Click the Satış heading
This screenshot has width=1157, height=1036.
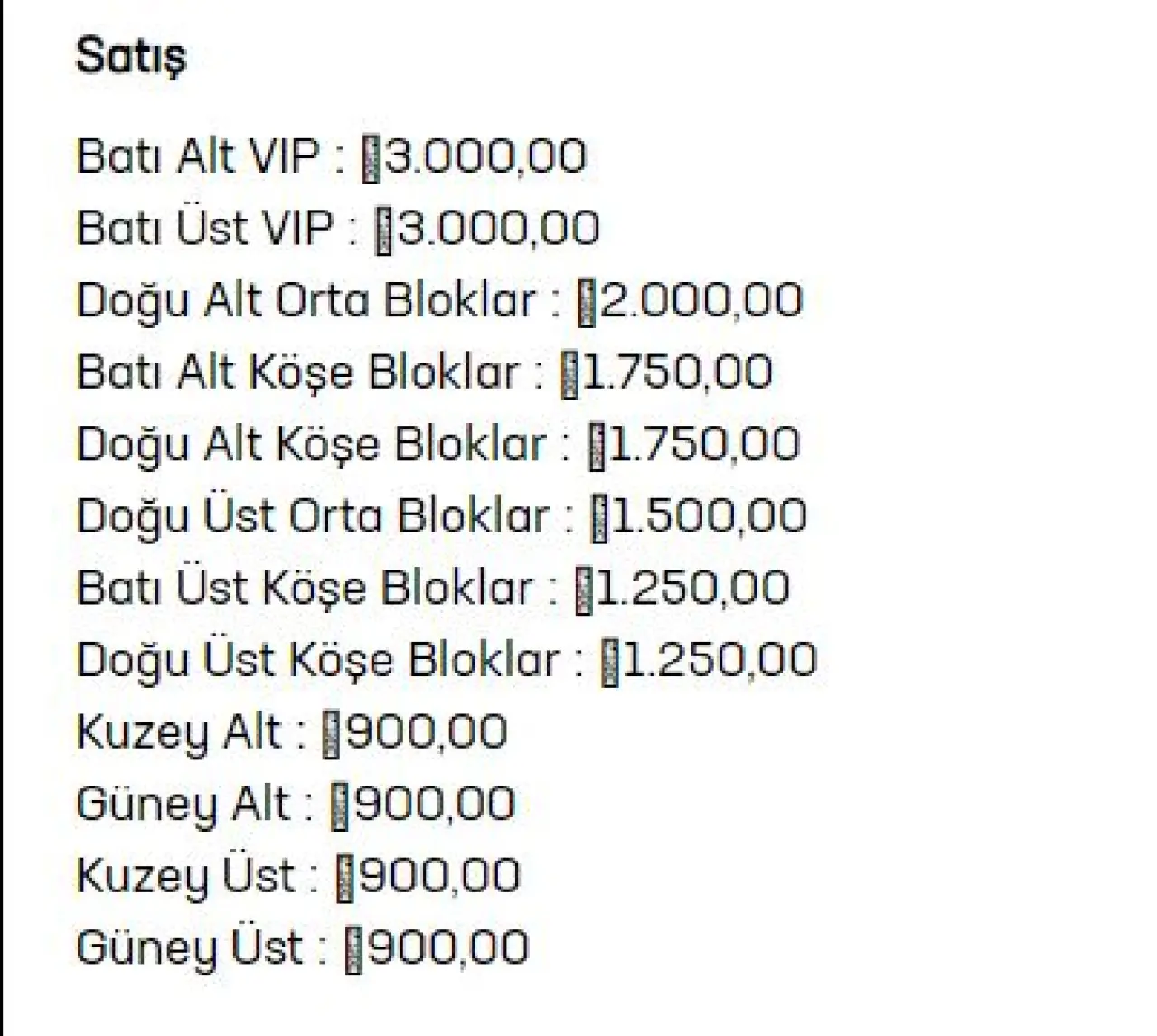pos(131,57)
